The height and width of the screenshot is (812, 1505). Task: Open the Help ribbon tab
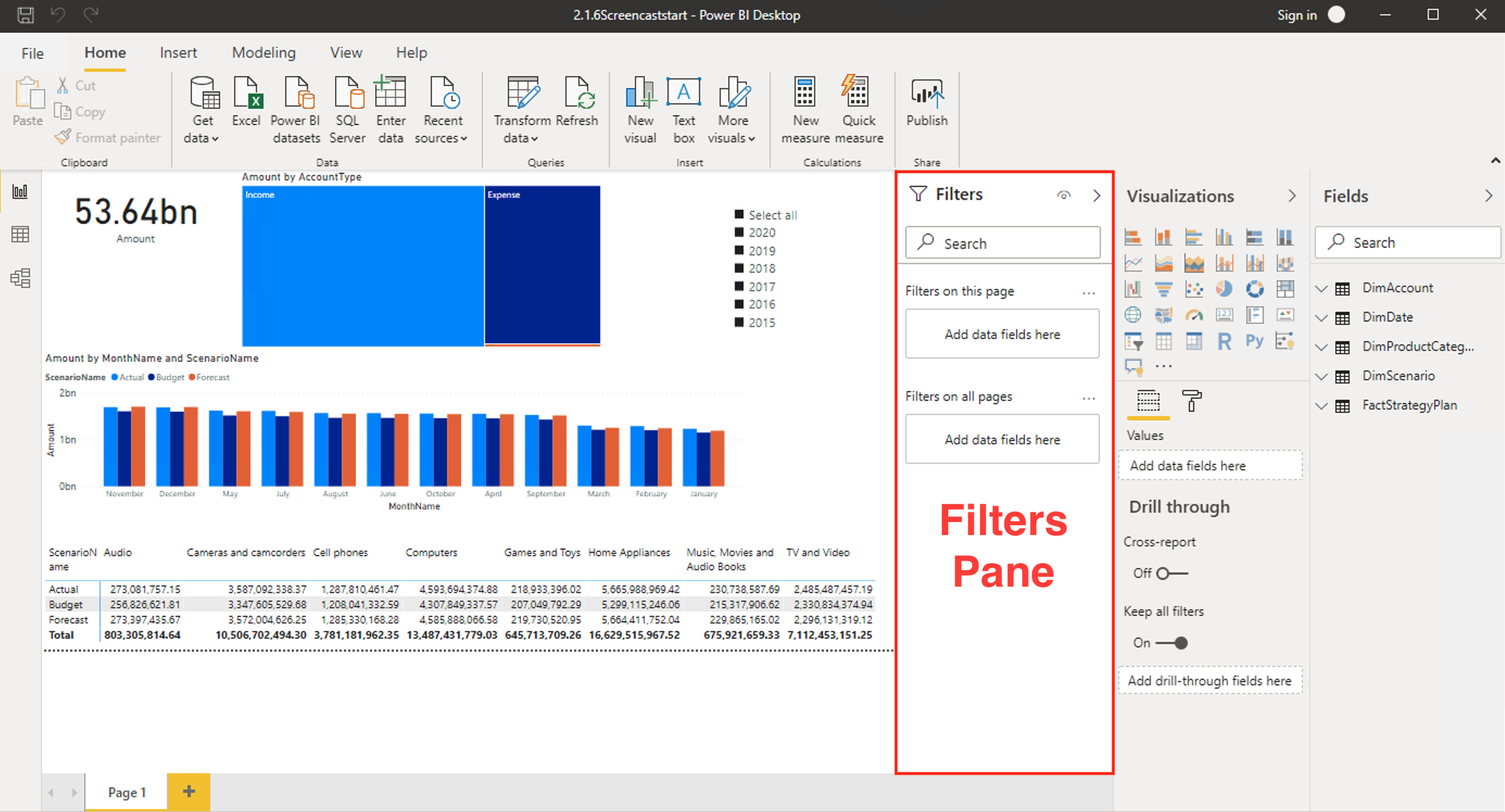411,53
